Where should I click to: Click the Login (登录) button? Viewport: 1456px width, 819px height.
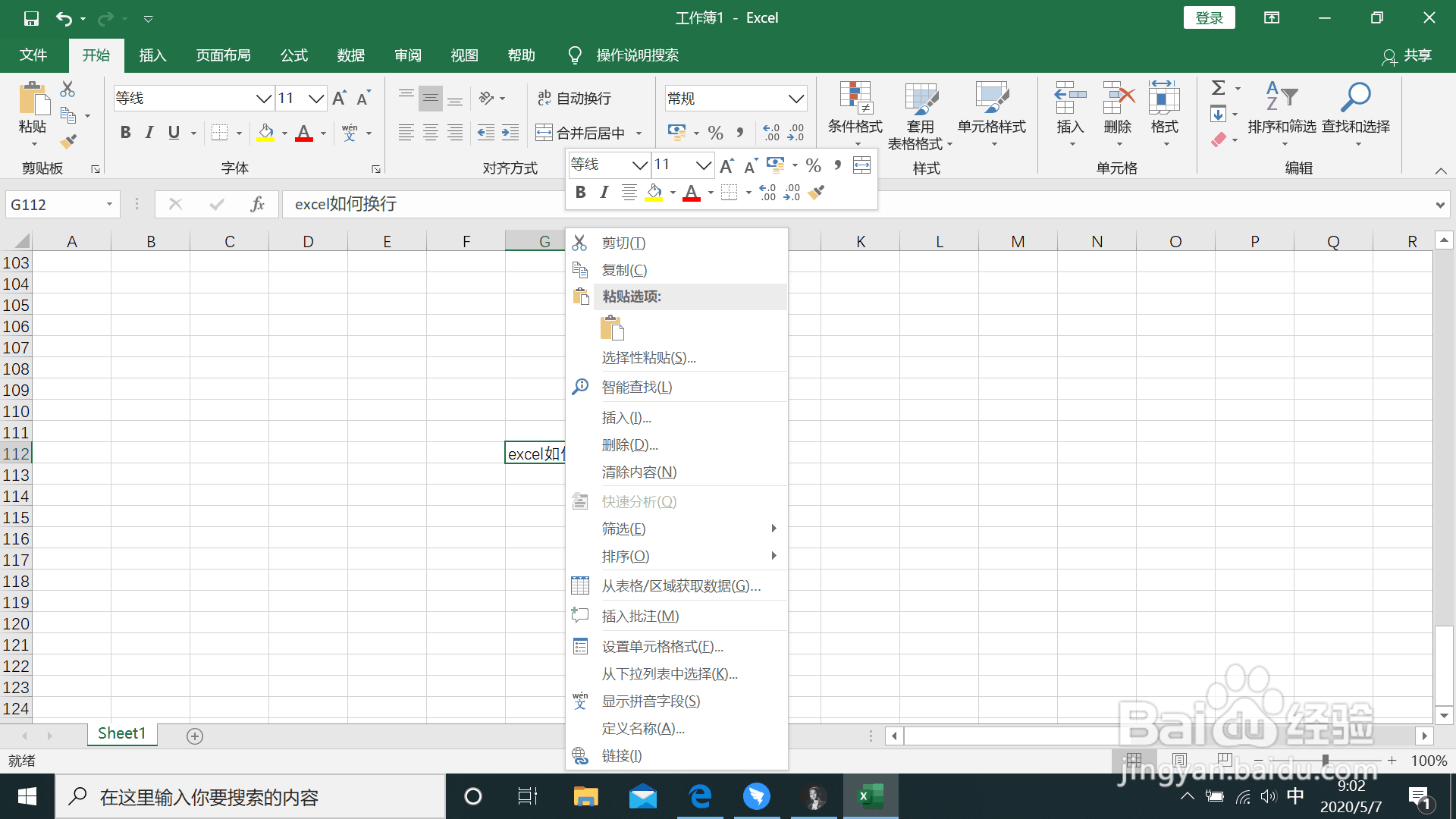click(1209, 18)
